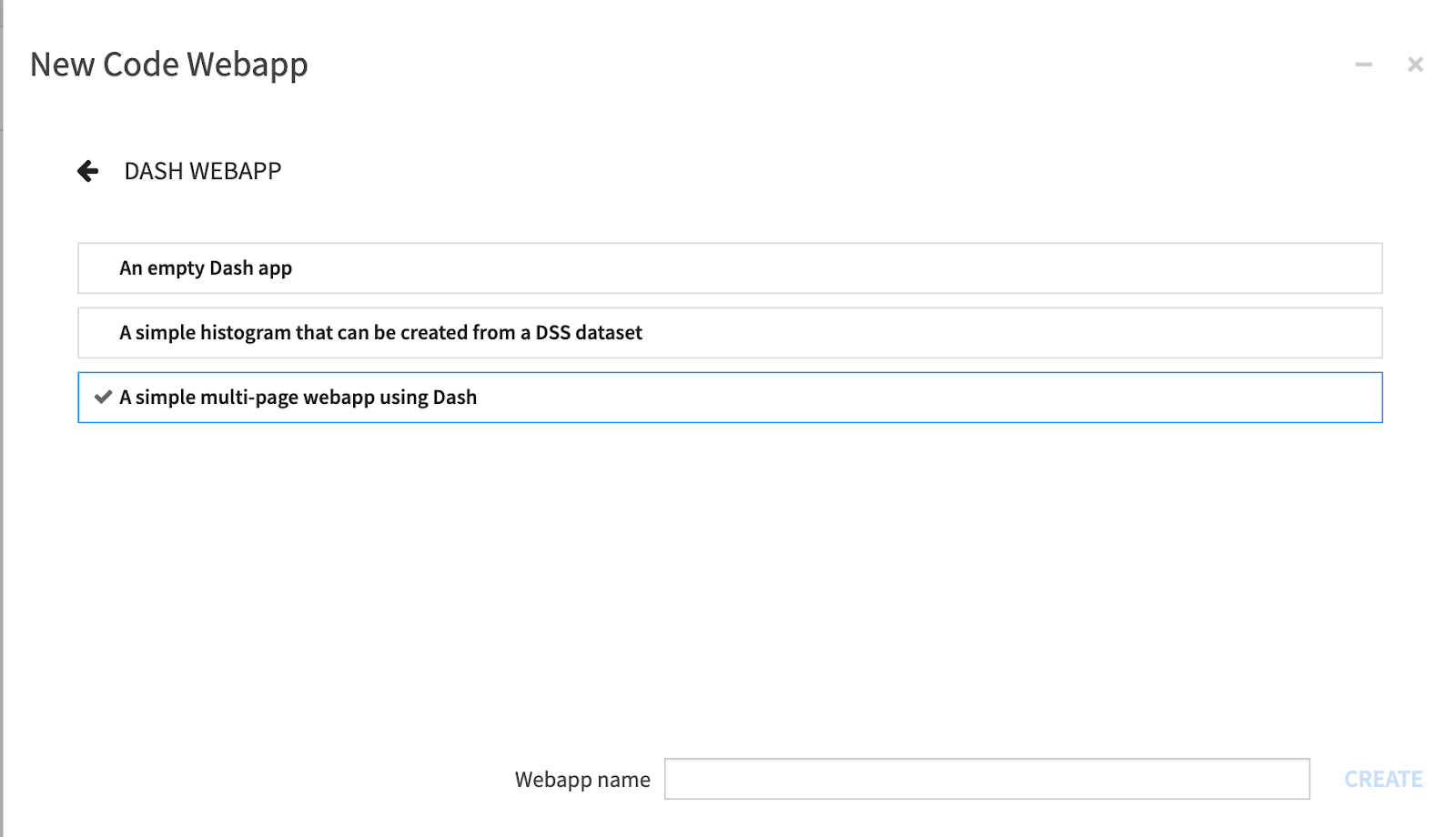The width and height of the screenshot is (1456, 837).
Task: Go back using the arrow beside DASH WEBAPP
Action: 88,171
